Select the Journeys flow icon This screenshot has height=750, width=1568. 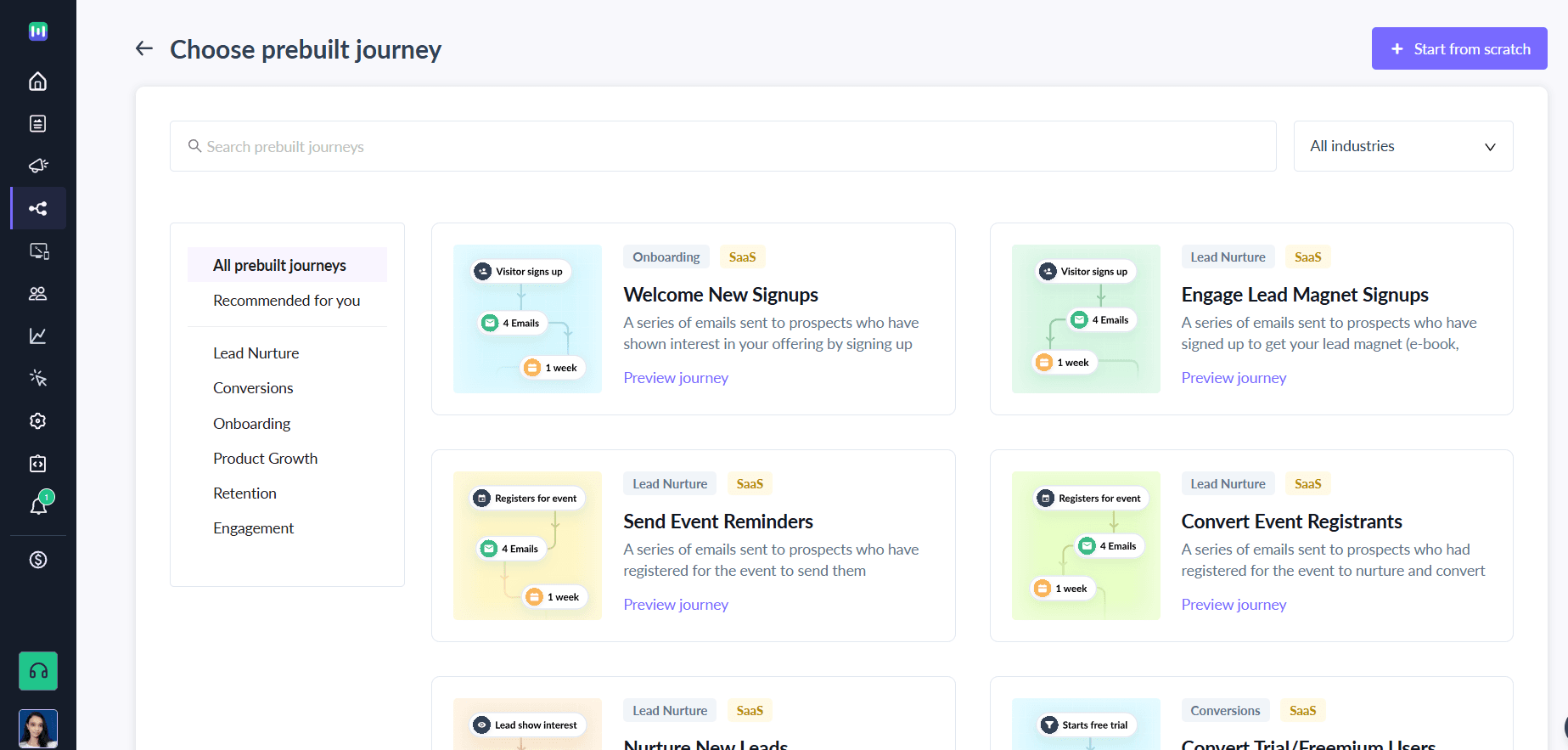coord(37,208)
